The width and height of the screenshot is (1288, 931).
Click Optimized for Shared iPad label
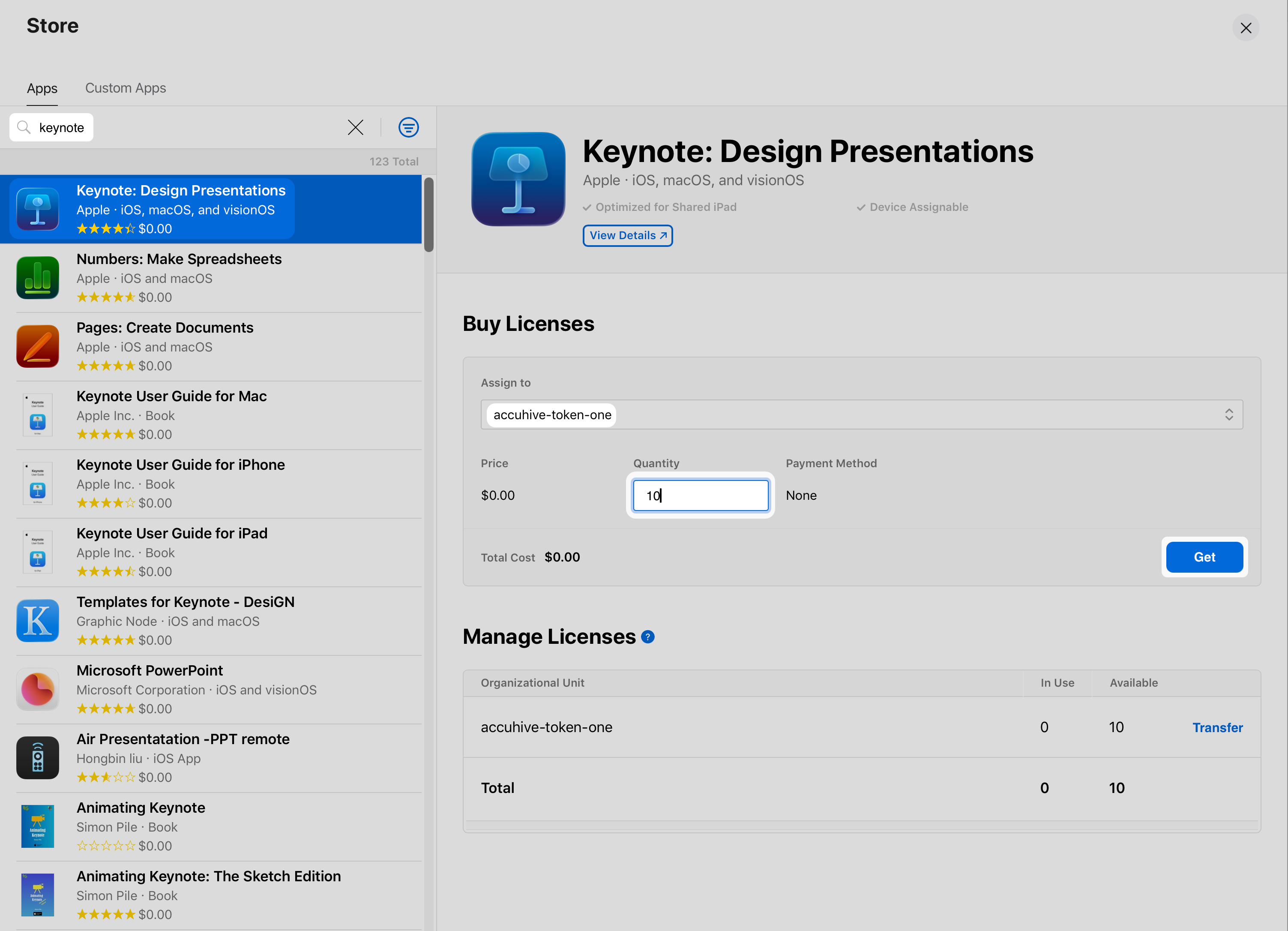coord(665,207)
